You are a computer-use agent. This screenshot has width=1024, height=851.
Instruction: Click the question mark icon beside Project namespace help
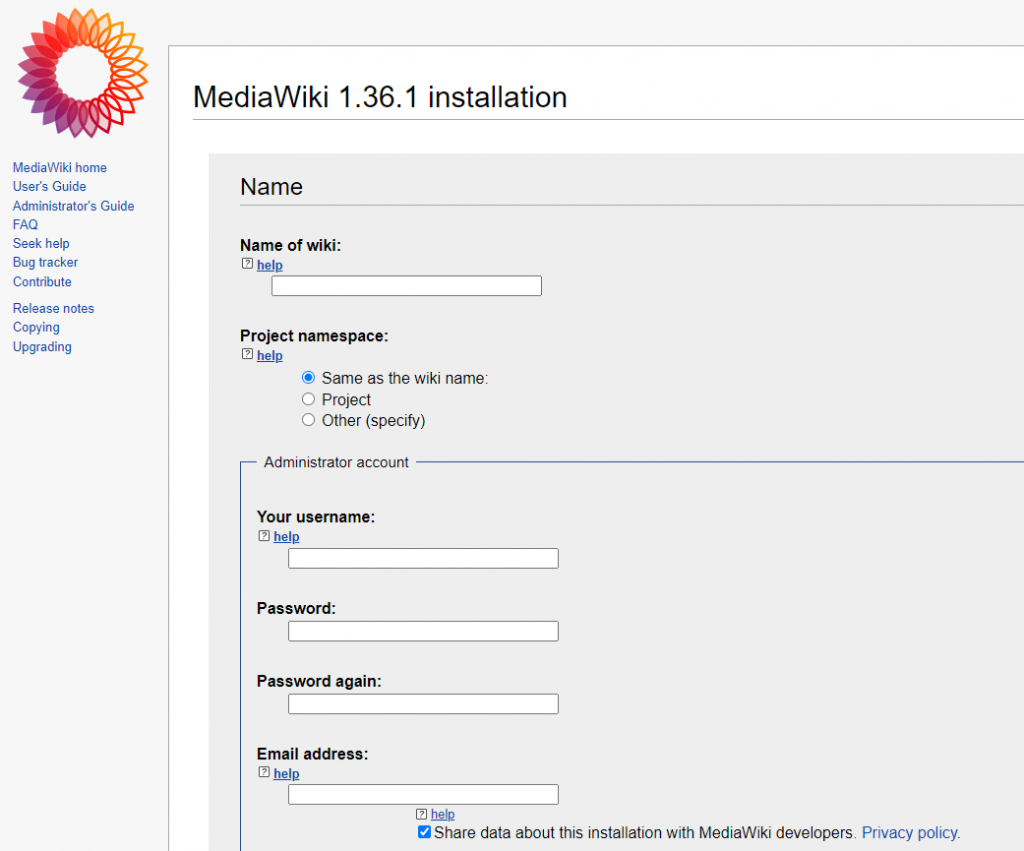pyautogui.click(x=246, y=354)
